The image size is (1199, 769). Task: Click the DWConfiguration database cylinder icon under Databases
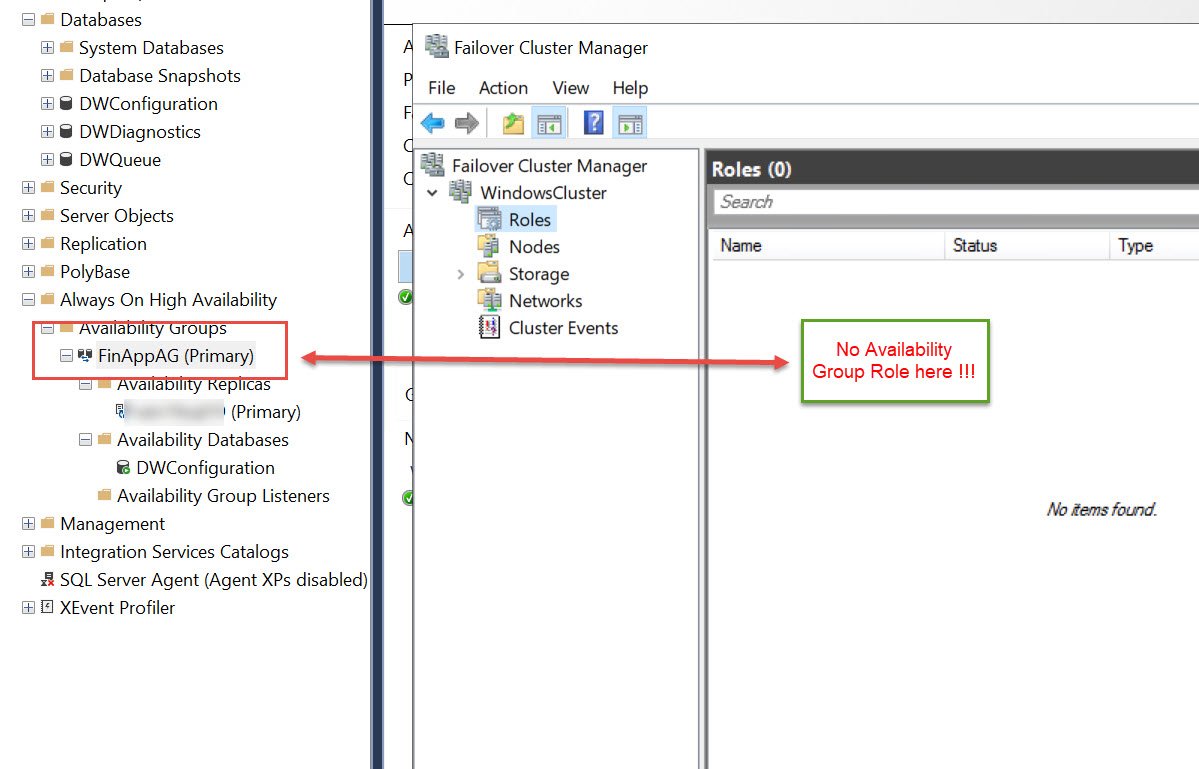click(x=67, y=103)
